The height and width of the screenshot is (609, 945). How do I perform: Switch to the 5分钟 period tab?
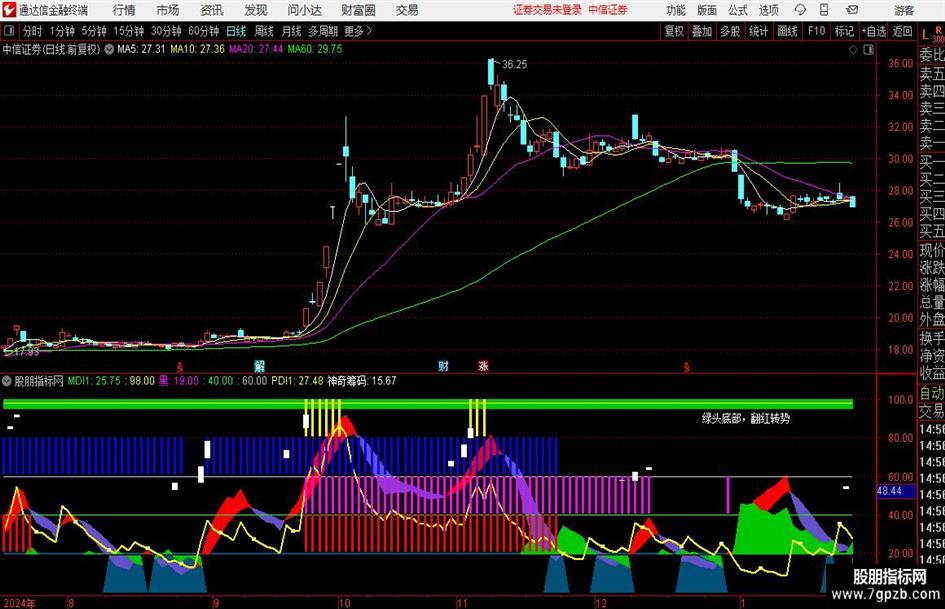[x=94, y=31]
